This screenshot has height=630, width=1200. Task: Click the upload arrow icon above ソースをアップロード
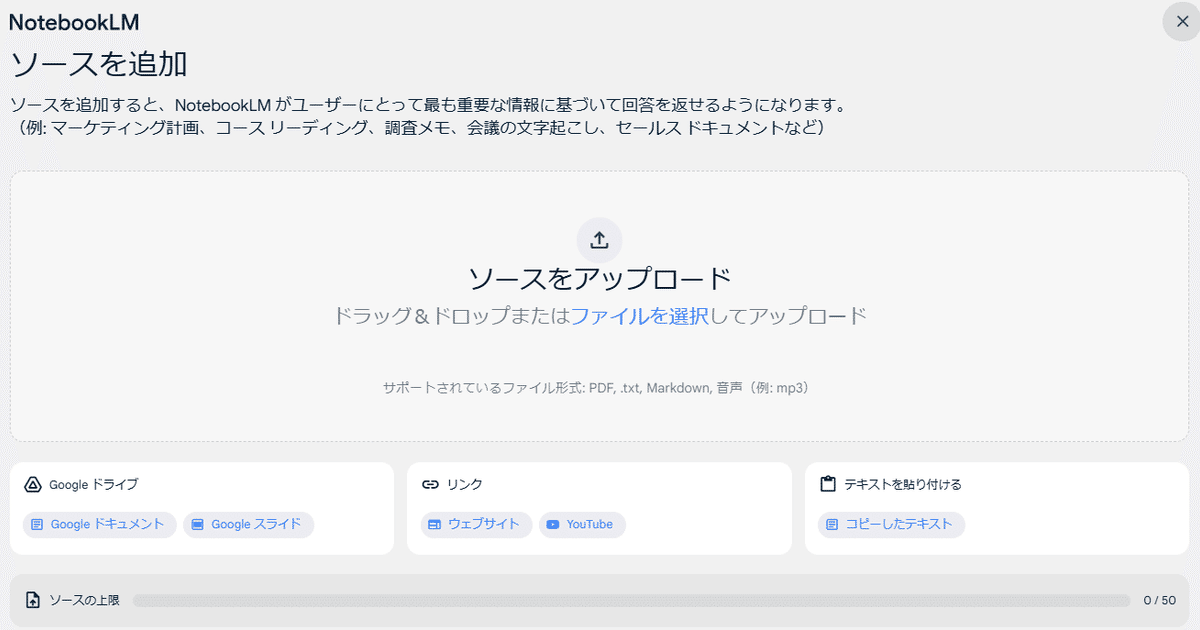pyautogui.click(x=599, y=239)
